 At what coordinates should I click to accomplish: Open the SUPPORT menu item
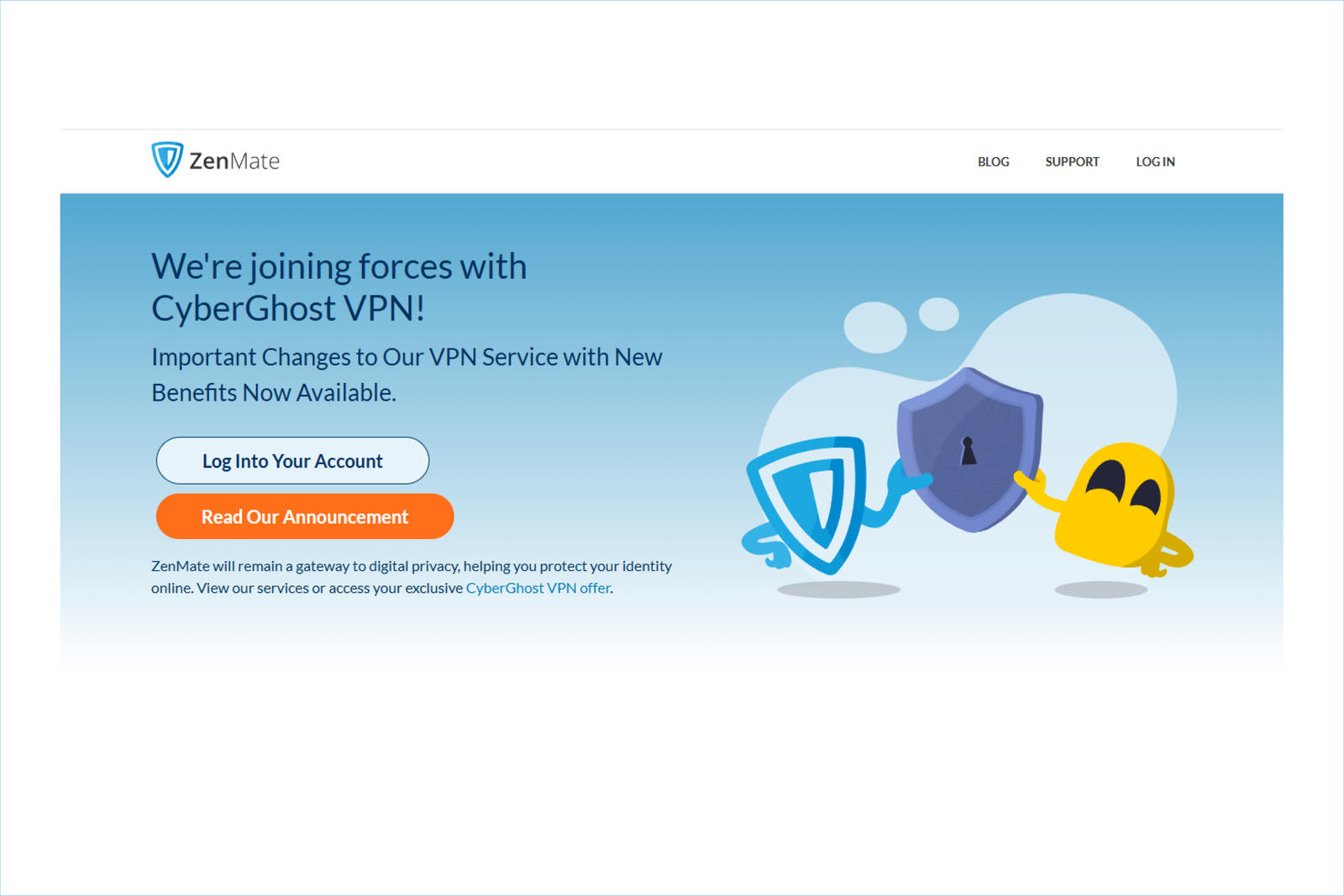pyautogui.click(x=1072, y=162)
